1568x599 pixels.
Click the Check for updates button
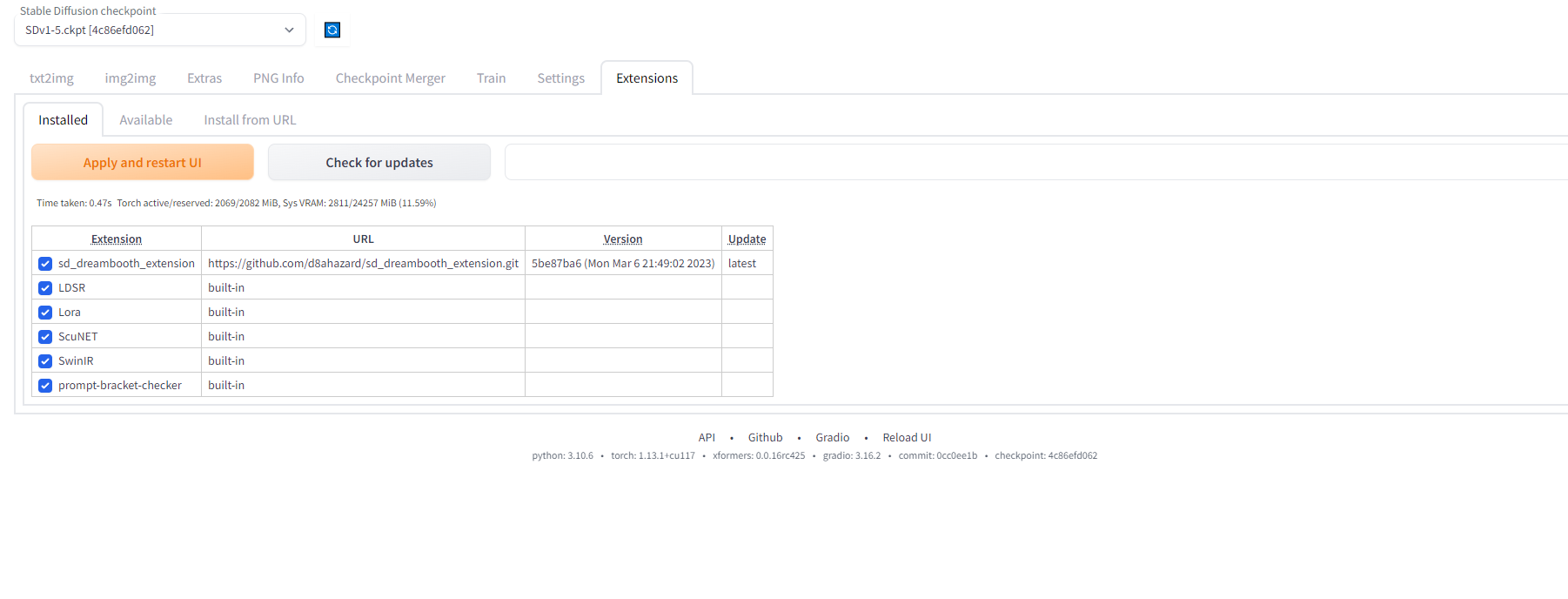pyautogui.click(x=379, y=163)
